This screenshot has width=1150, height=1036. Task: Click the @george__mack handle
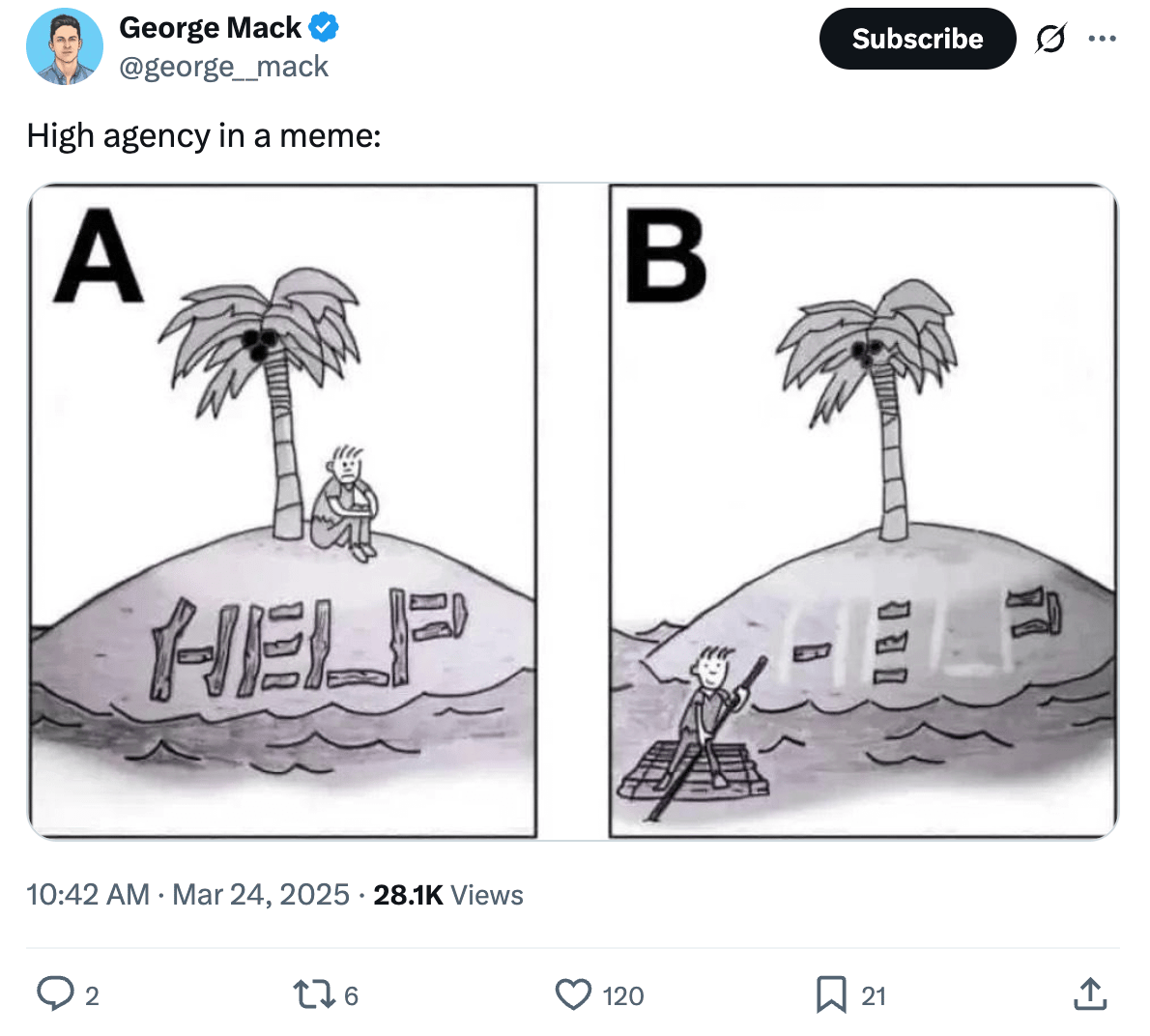point(223,67)
